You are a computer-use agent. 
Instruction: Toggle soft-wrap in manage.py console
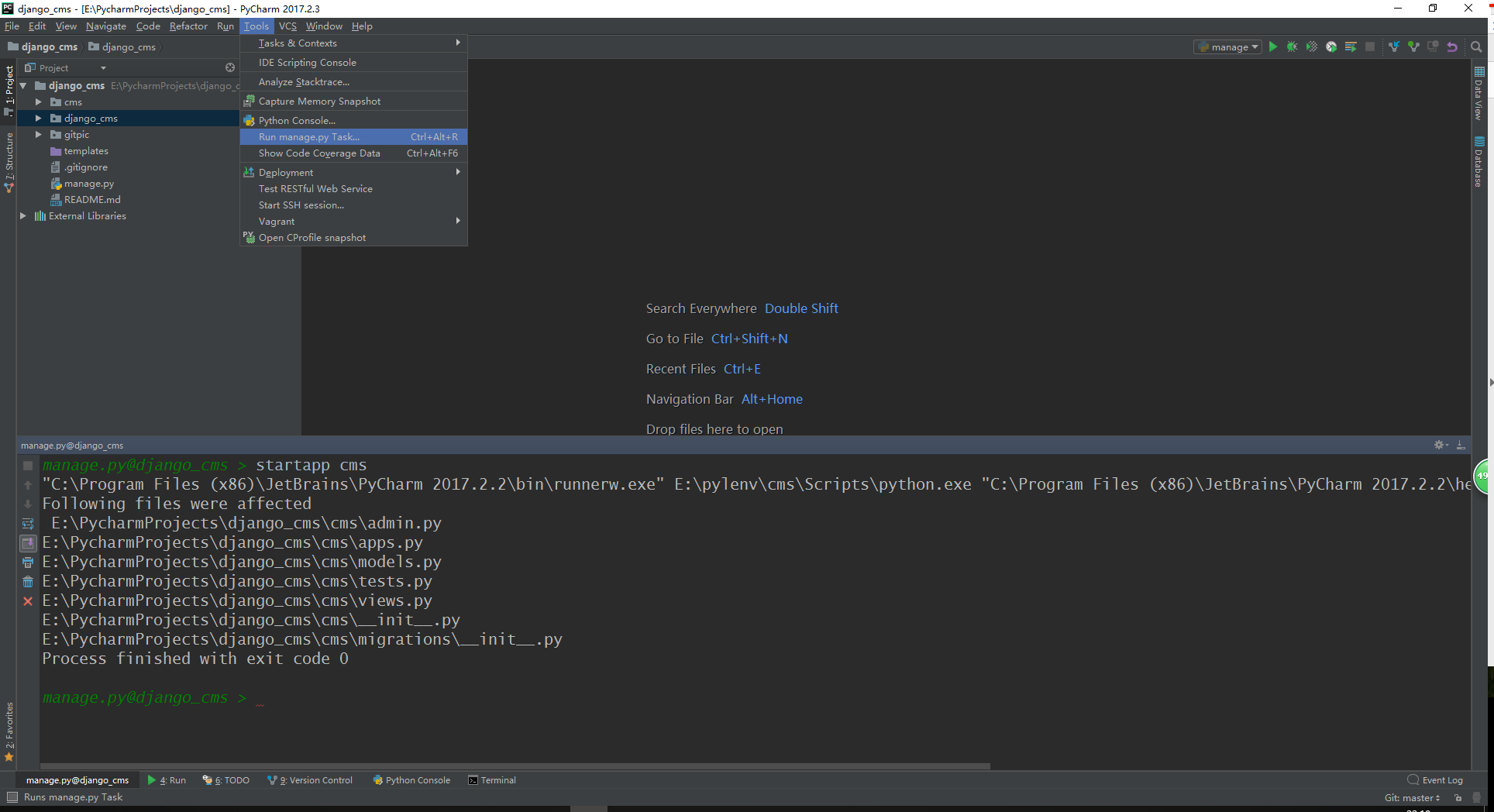28,524
